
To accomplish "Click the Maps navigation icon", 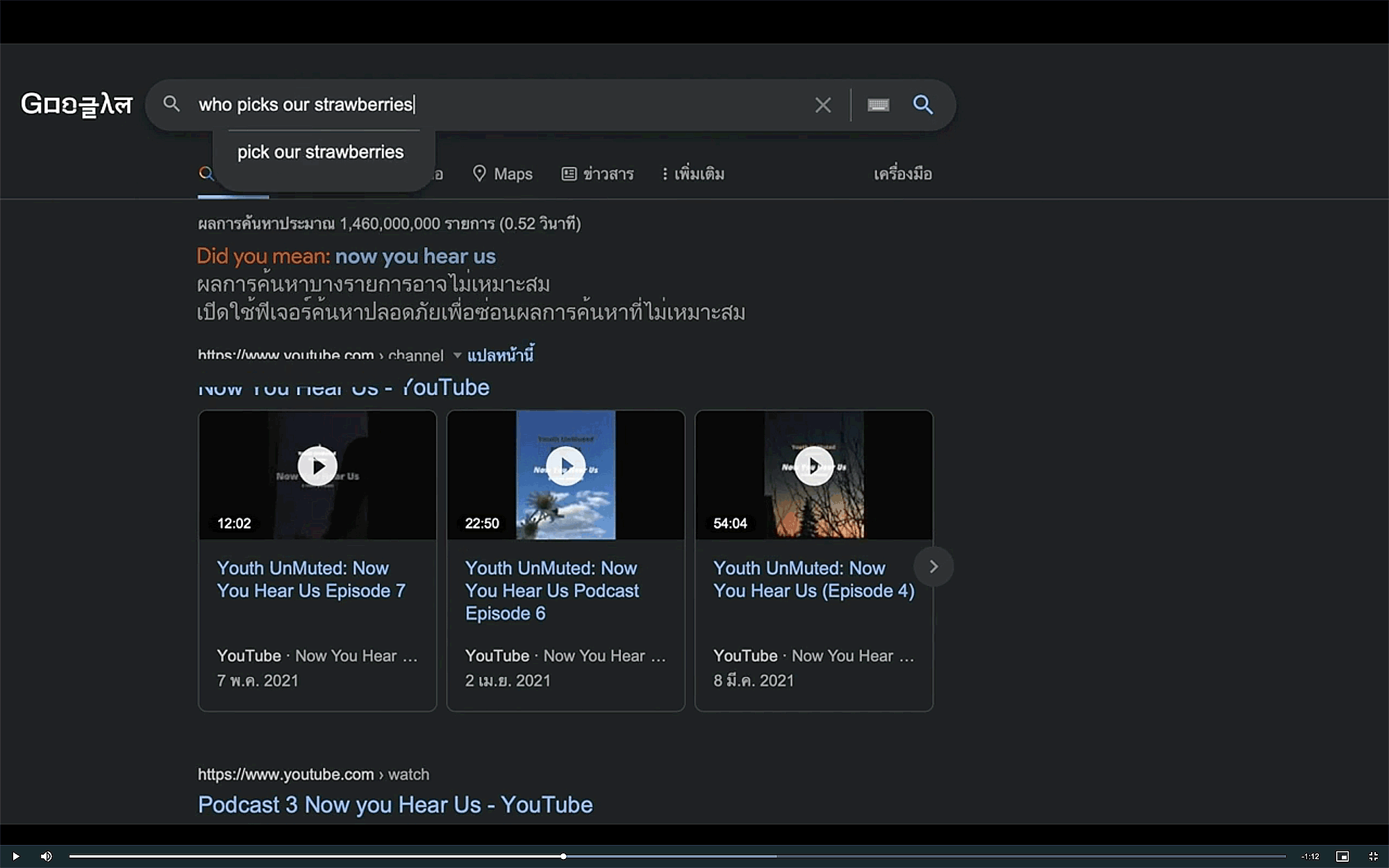I will point(479,174).
